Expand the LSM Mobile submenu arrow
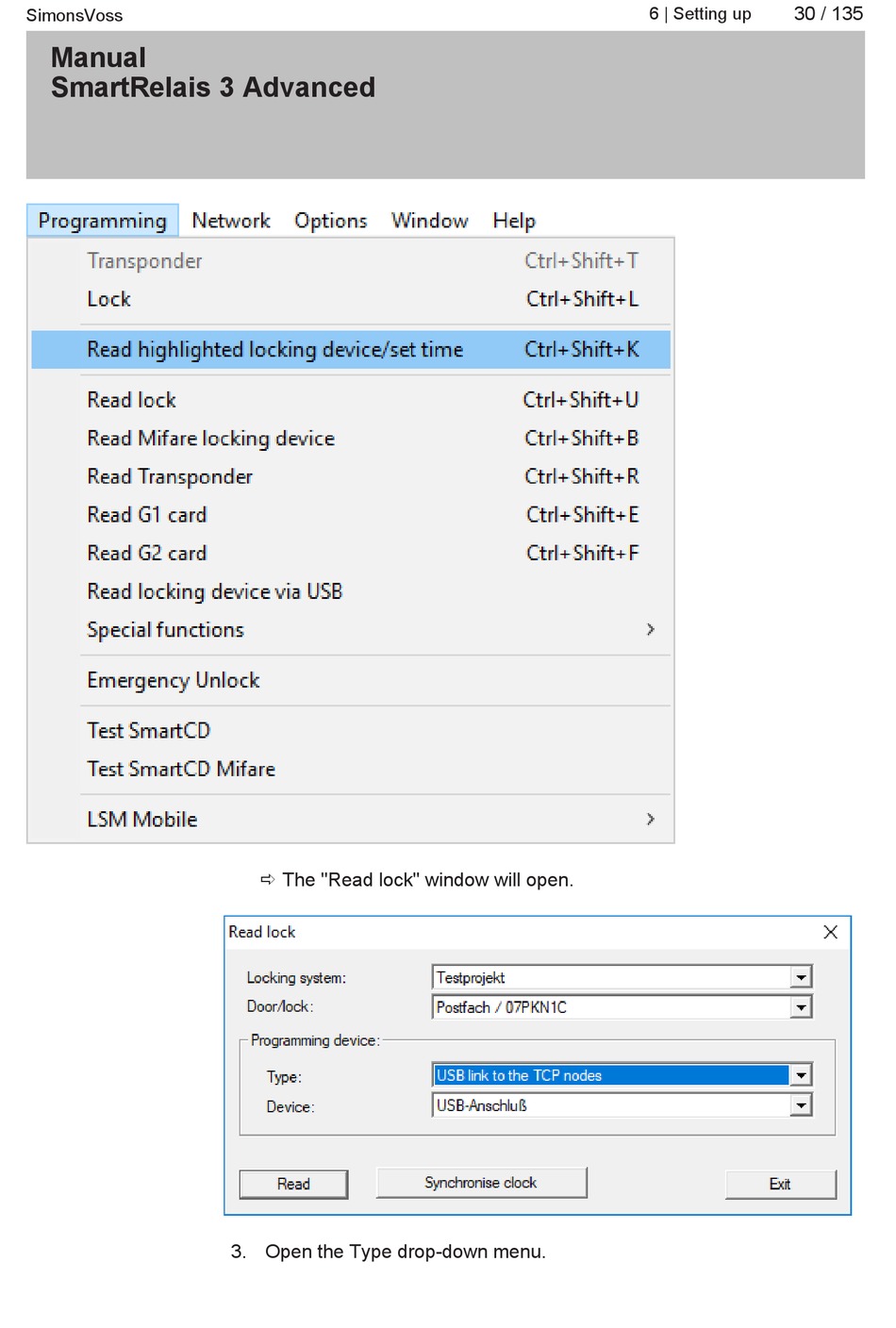The width and height of the screenshot is (896, 1328). pyautogui.click(x=650, y=819)
